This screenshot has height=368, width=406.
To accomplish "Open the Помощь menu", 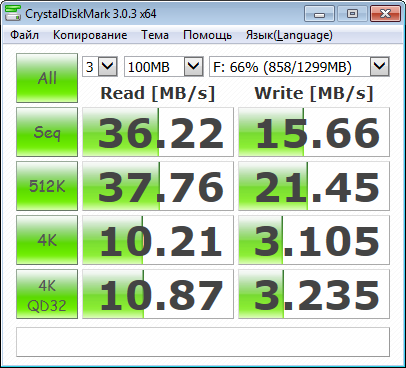I will click(207, 35).
